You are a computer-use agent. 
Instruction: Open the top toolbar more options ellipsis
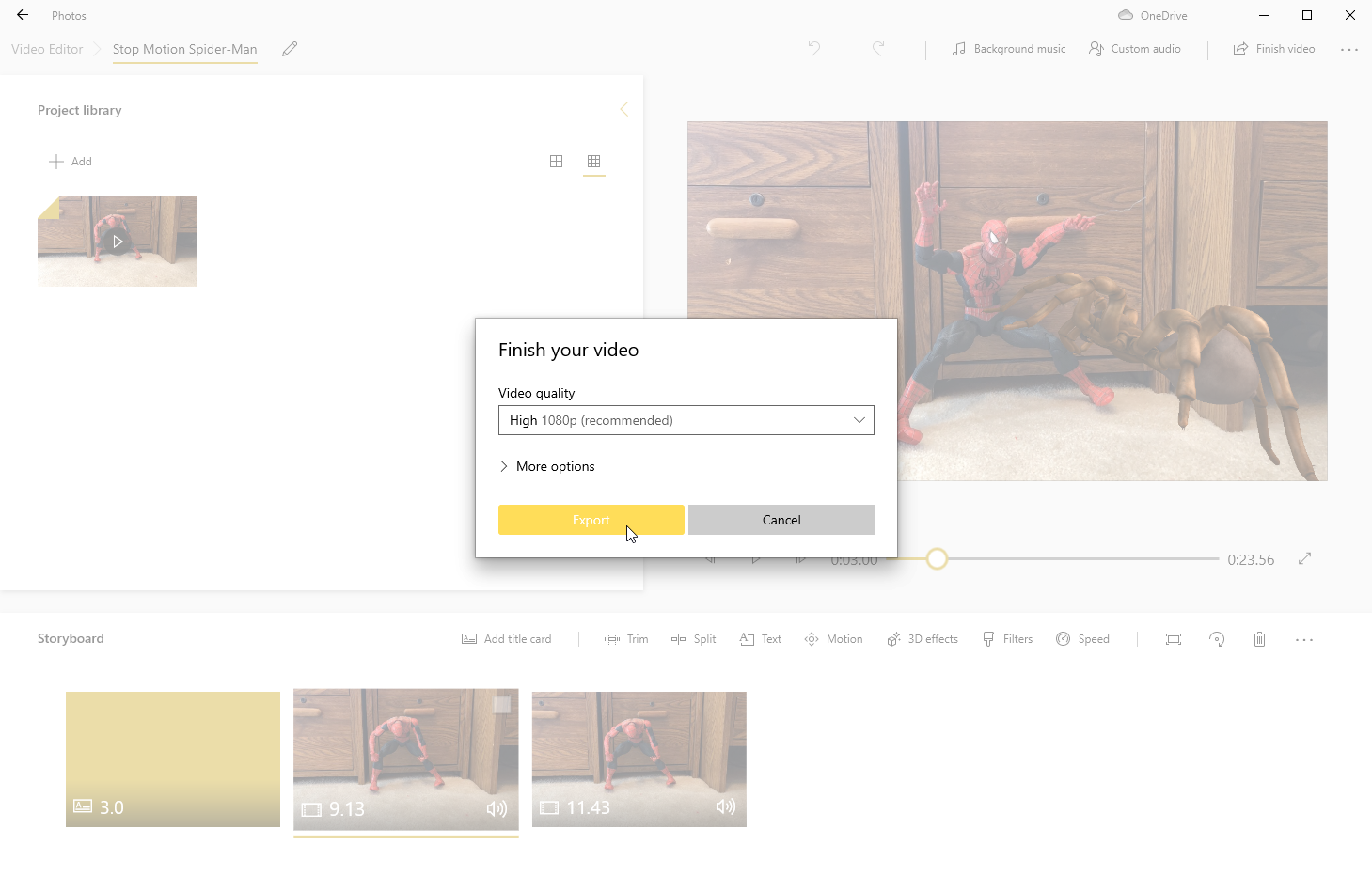click(1349, 49)
